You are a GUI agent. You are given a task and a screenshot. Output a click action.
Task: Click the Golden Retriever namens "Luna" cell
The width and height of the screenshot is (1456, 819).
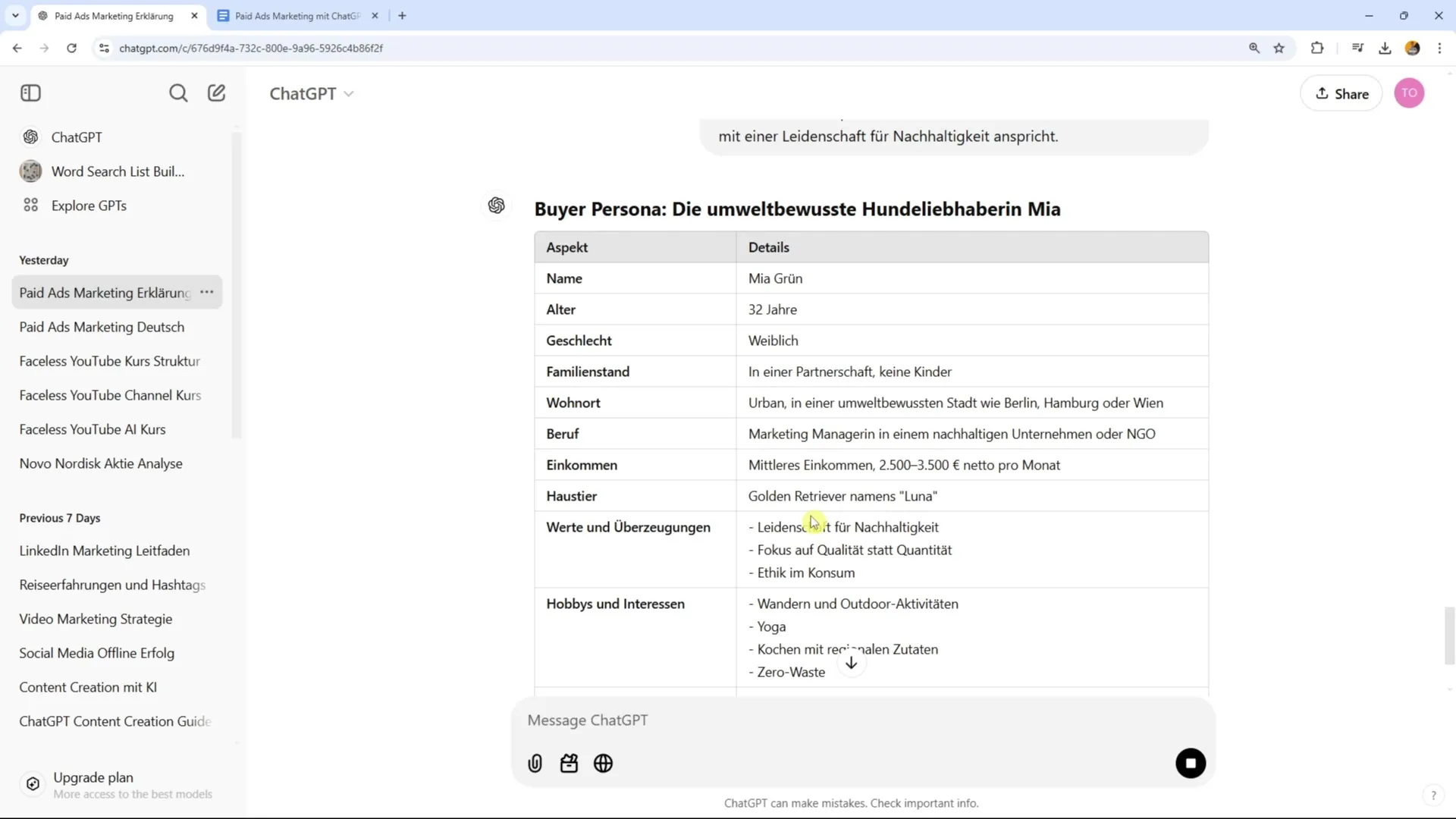tap(972, 496)
